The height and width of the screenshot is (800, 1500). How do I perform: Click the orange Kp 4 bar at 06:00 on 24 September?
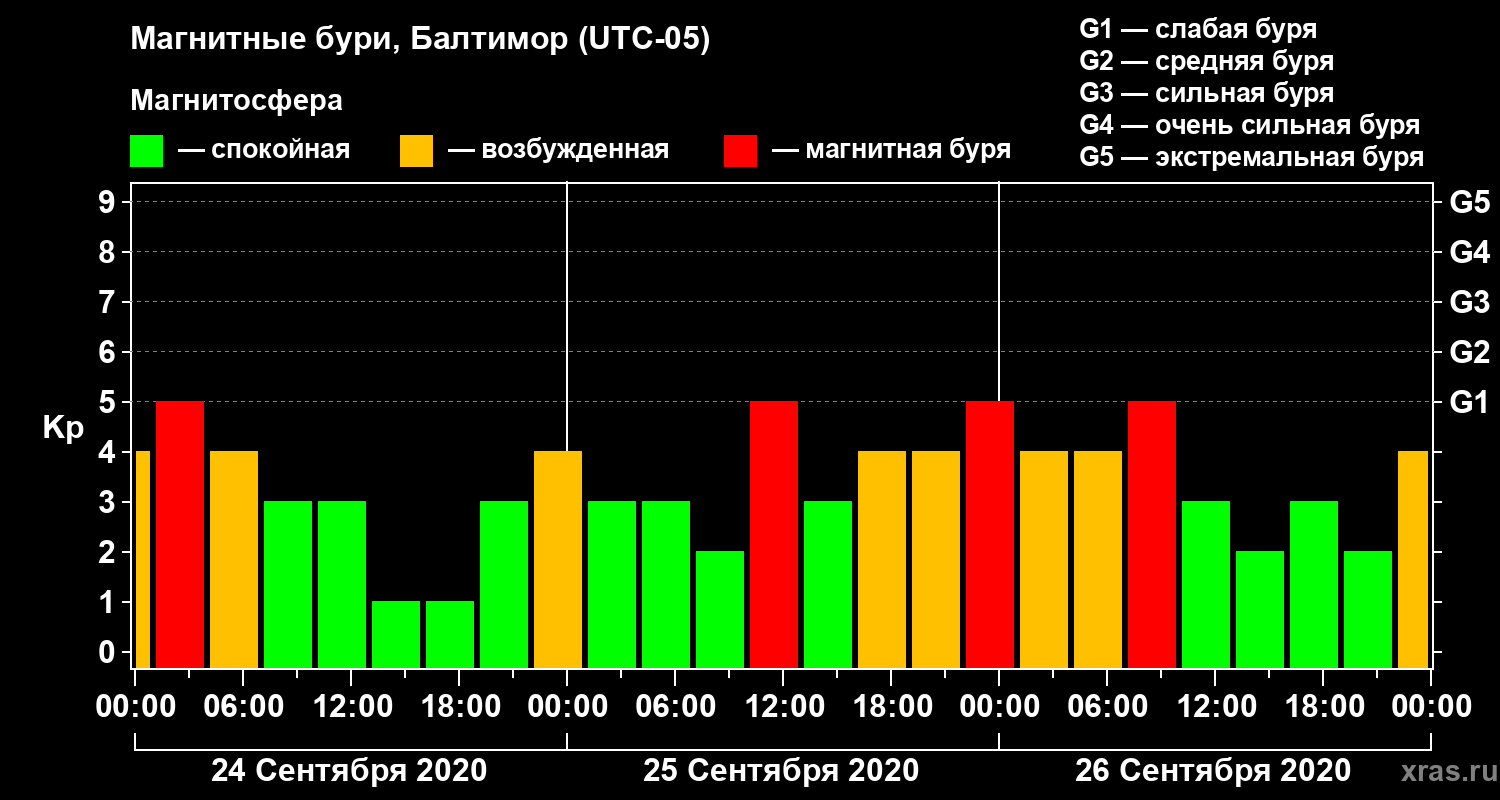(234, 559)
